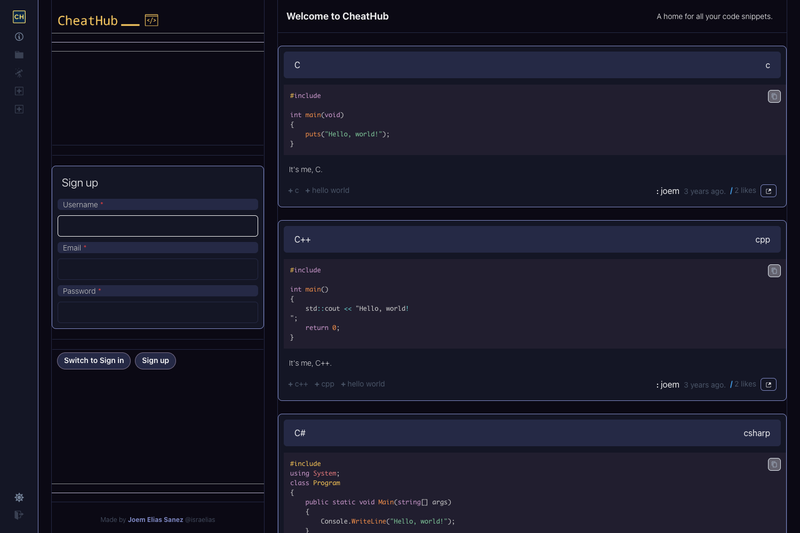Click the sign-in door icon below gear
This screenshot has width=800, height=533.
[19, 515]
